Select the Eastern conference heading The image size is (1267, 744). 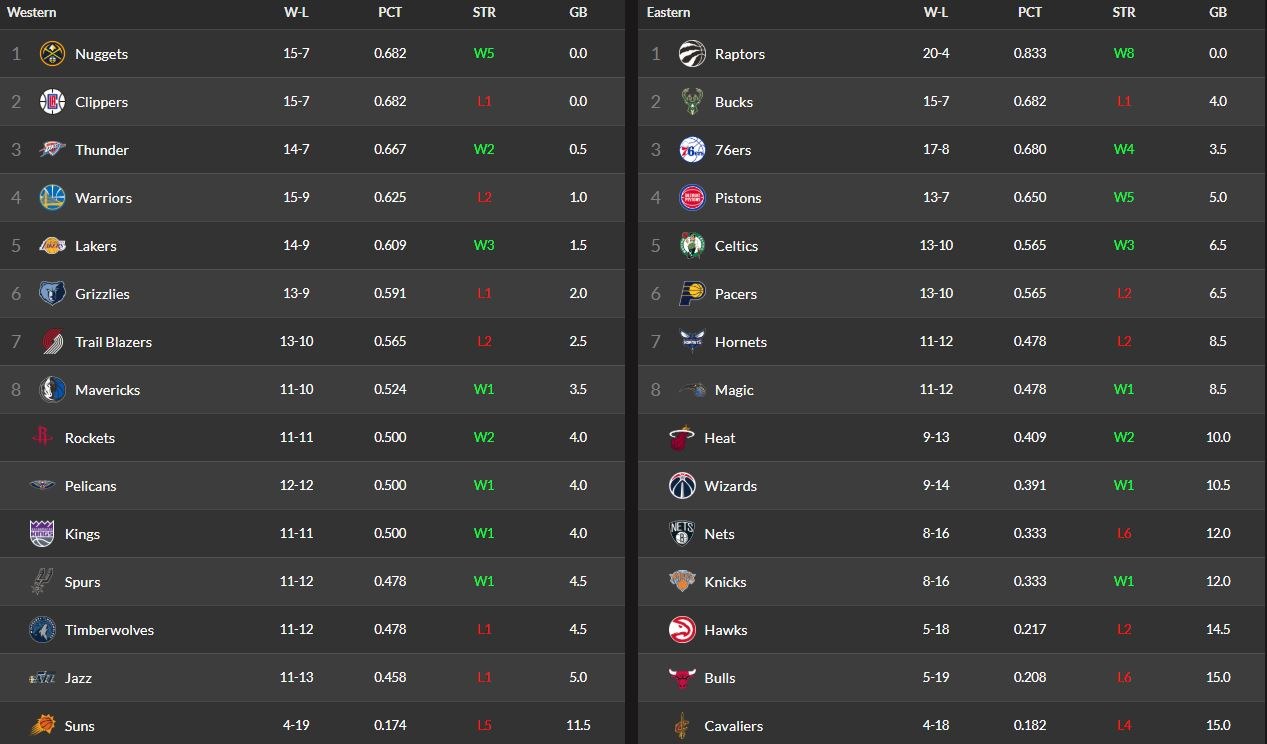[x=668, y=13]
